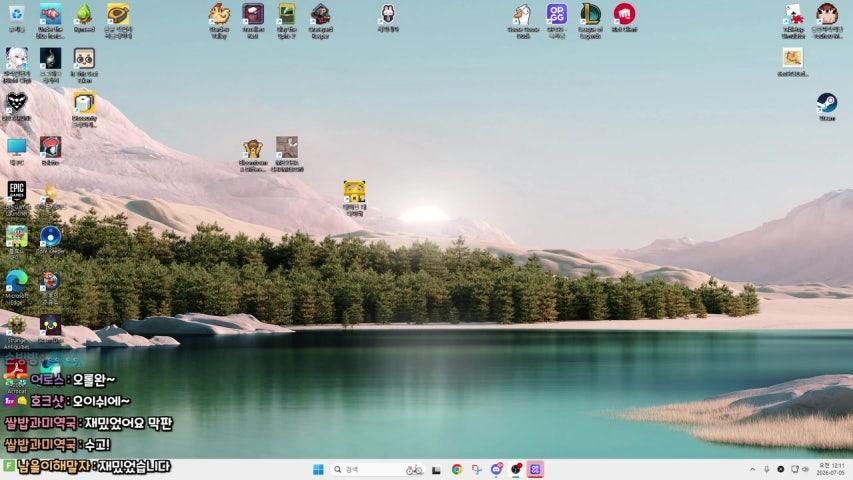Open the dark purple smiley face icon
853x480 pixels.
[51, 327]
